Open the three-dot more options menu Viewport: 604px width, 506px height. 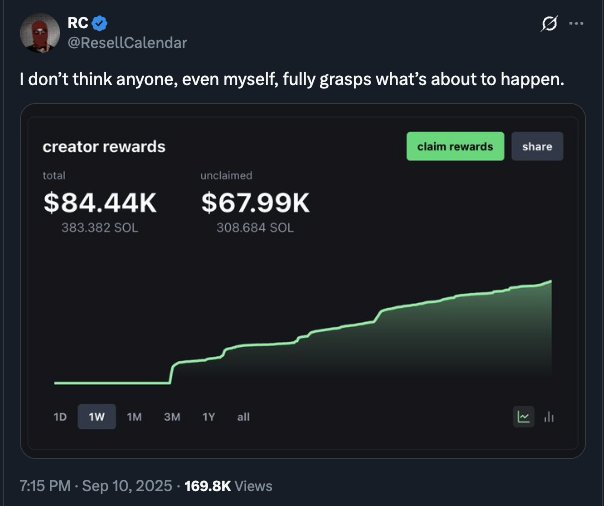pos(575,24)
